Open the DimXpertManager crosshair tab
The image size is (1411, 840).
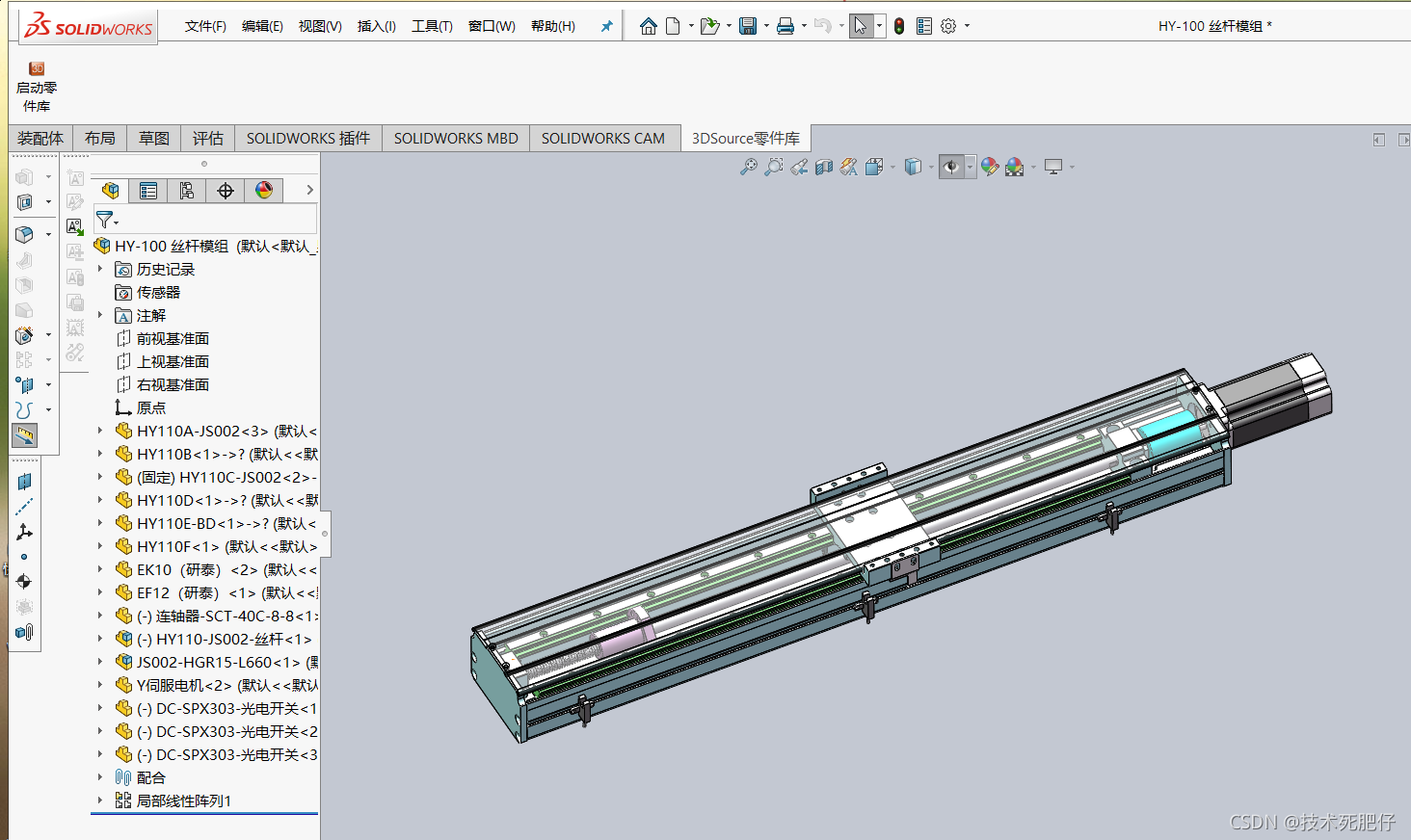(x=226, y=191)
